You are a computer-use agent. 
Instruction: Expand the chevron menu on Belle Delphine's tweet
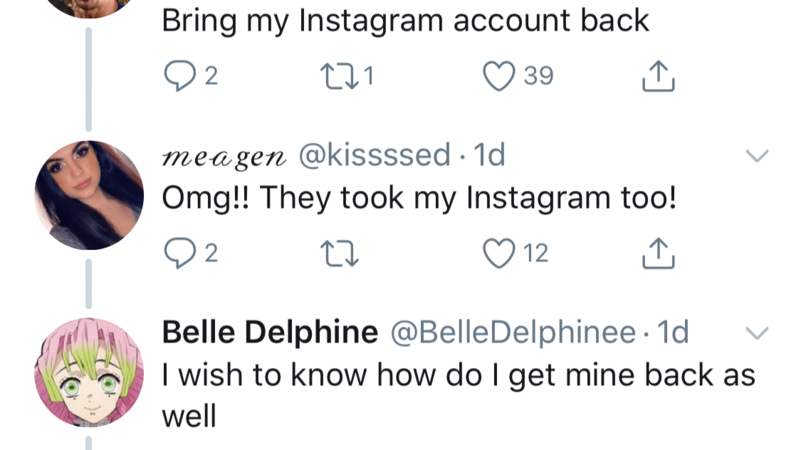click(757, 333)
